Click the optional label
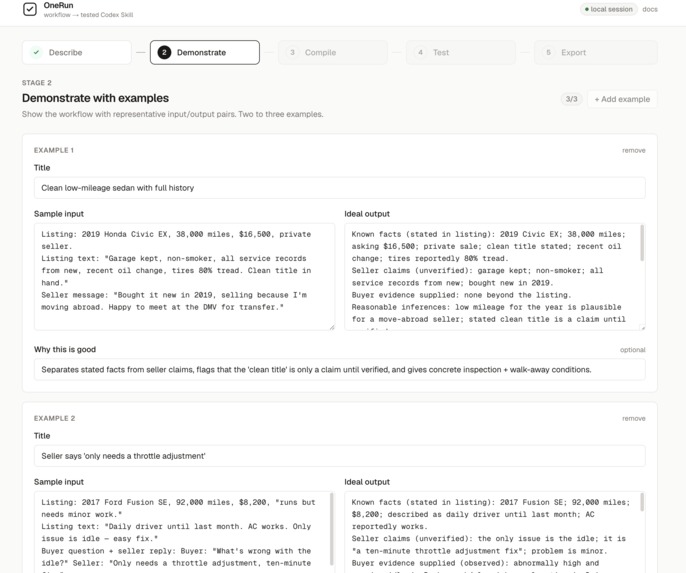686x573 pixels. pyautogui.click(x=633, y=350)
